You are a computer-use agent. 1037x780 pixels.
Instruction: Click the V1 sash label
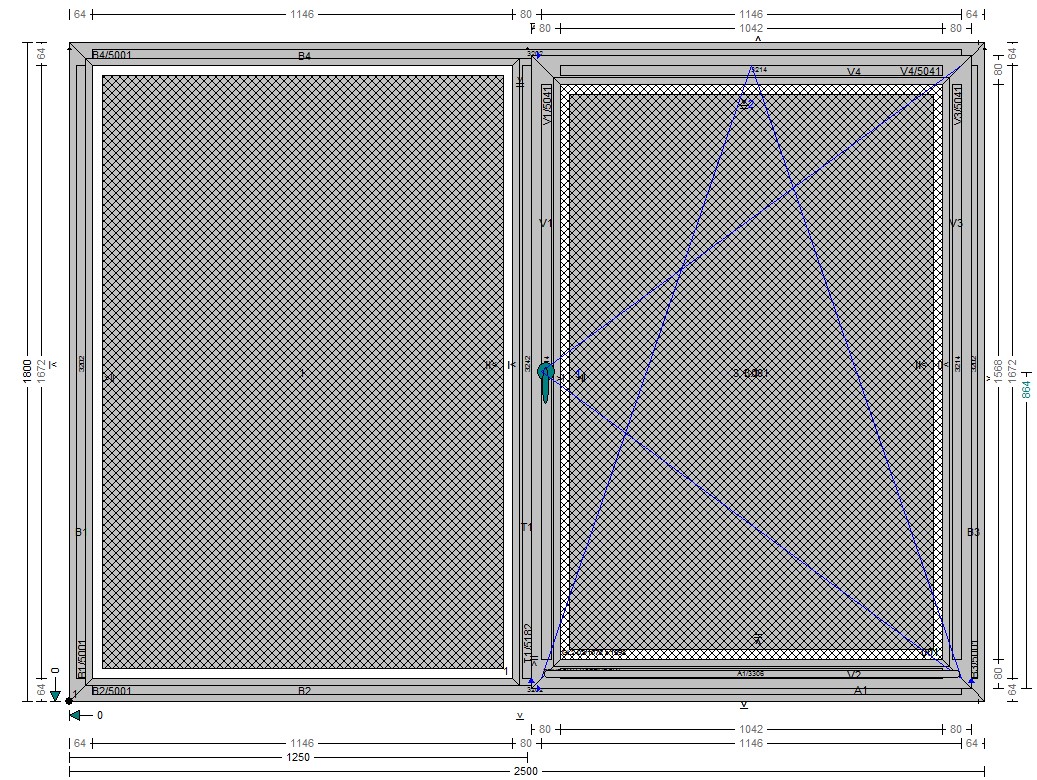tap(546, 224)
